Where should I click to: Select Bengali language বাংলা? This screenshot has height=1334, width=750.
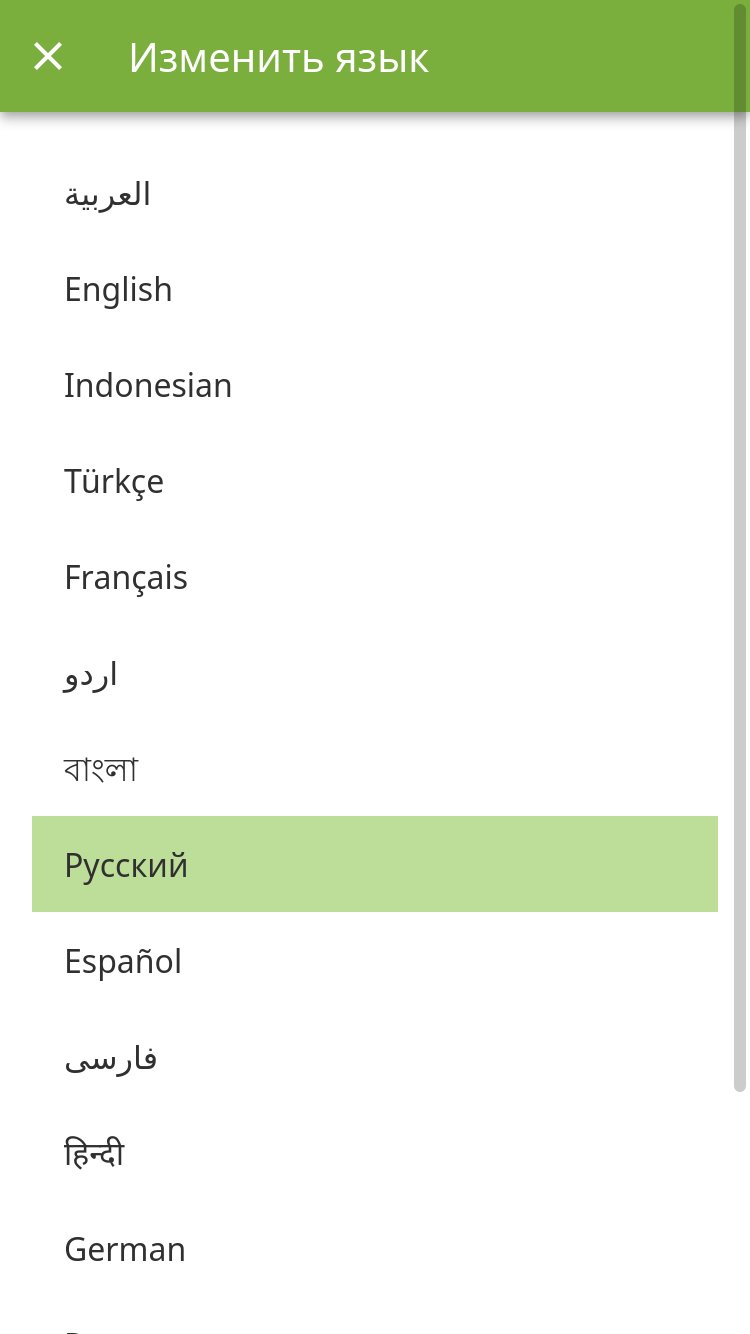click(375, 769)
